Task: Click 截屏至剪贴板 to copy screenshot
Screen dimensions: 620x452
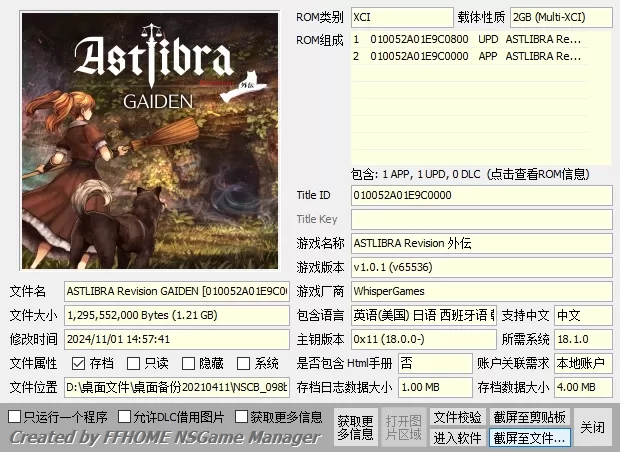Action: tap(529, 417)
